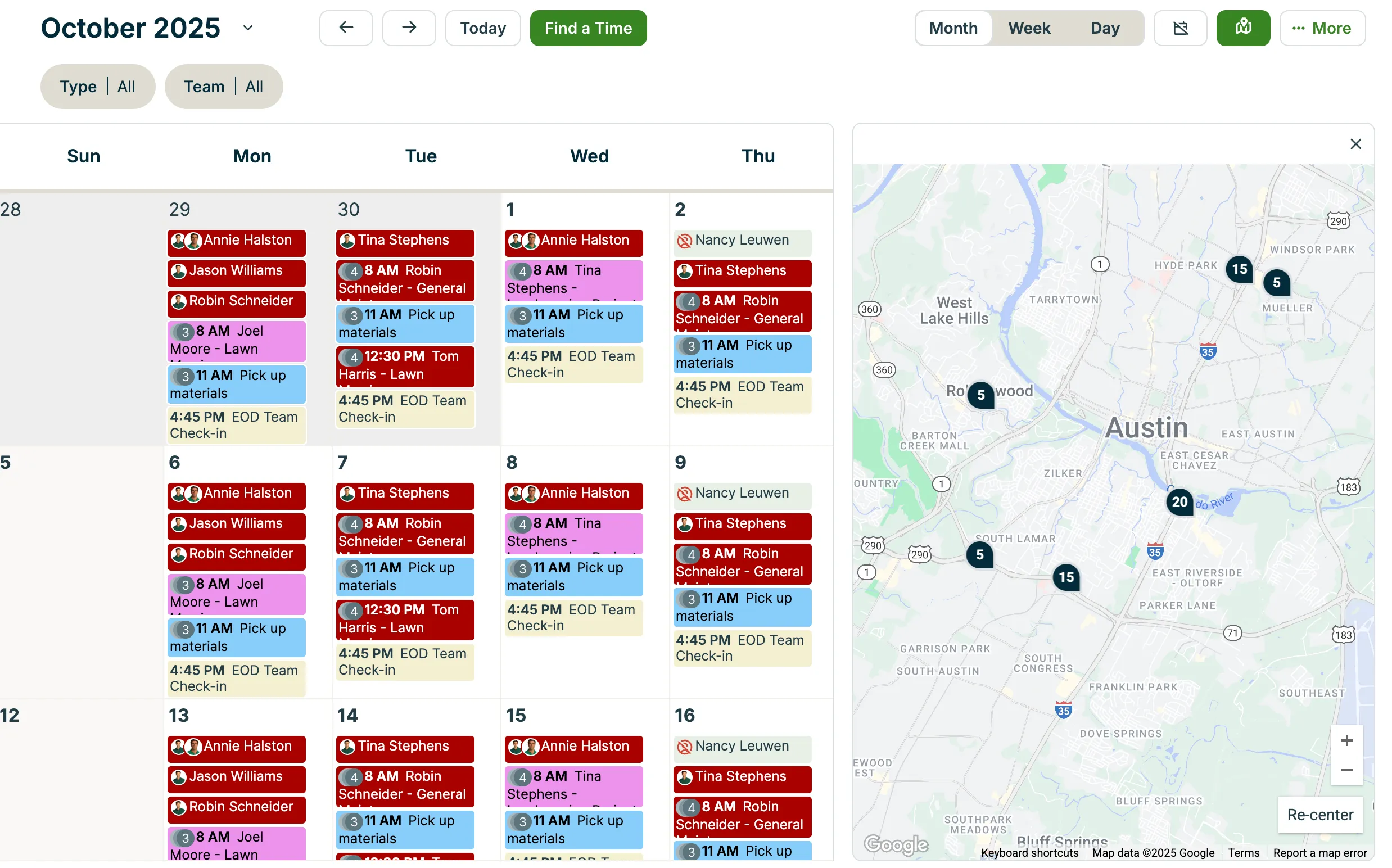Open Annie Halston event on October 6
Image resolution: width=1392 pixels, height=868 pixels.
pos(237,495)
